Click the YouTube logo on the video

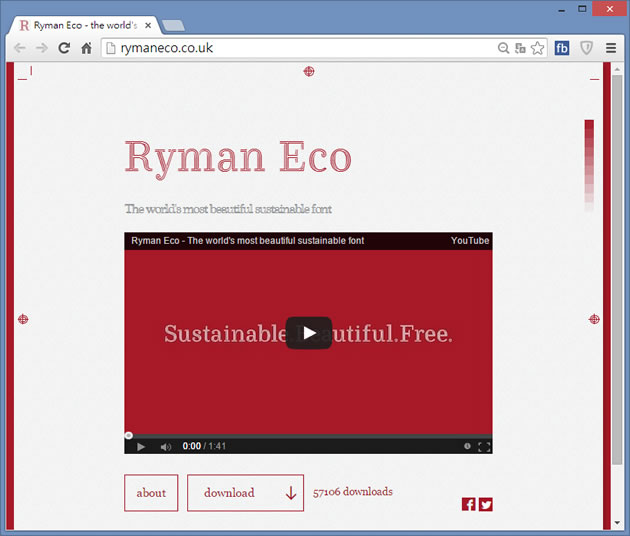(x=470, y=241)
